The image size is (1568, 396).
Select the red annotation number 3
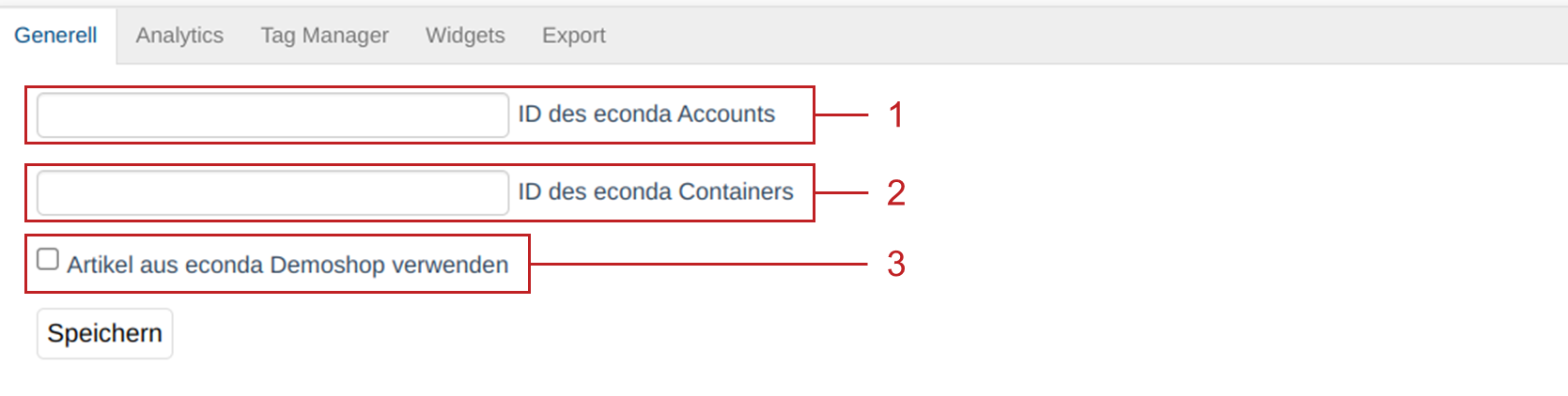tap(896, 264)
